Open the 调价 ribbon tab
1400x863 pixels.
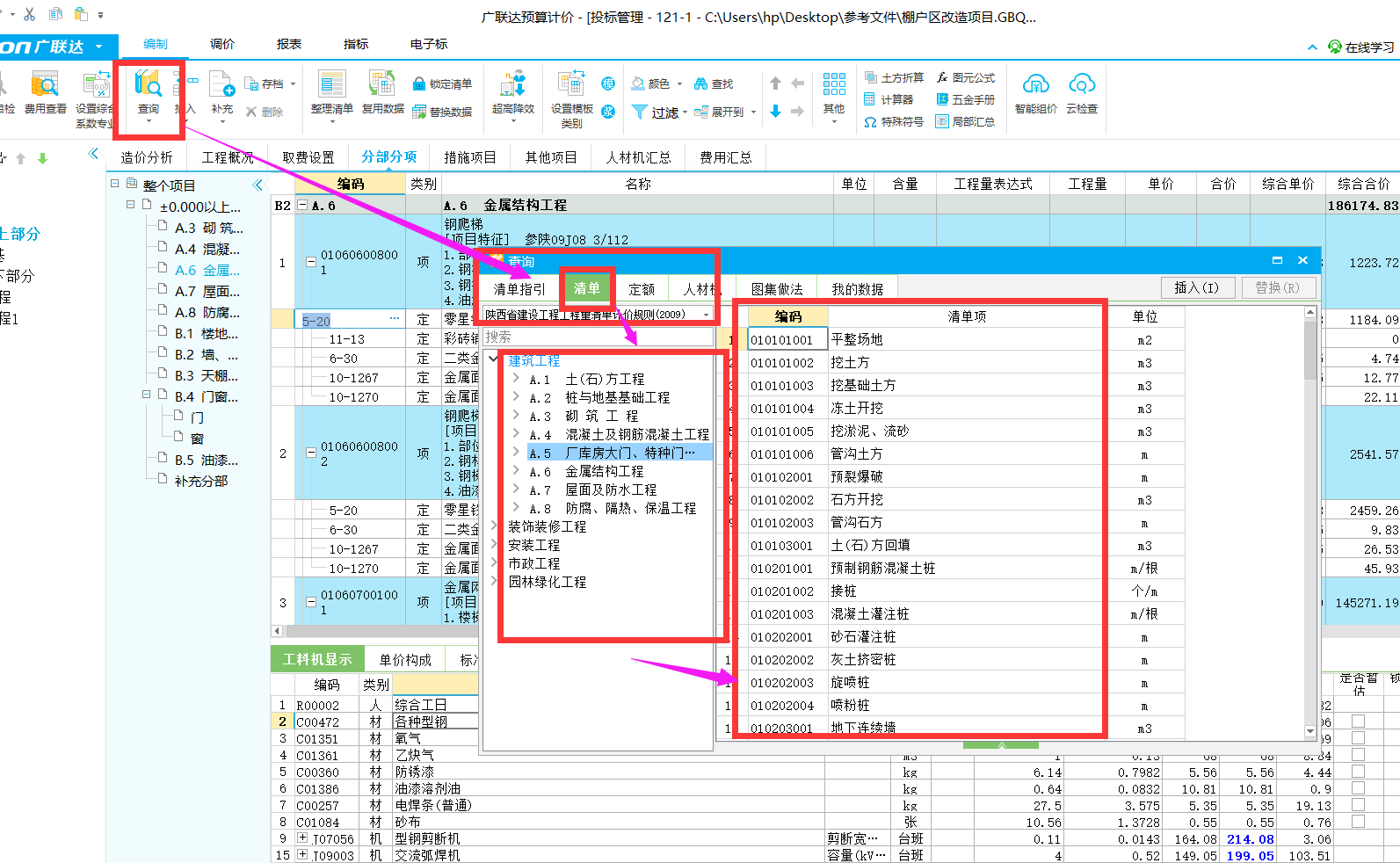pos(222,44)
